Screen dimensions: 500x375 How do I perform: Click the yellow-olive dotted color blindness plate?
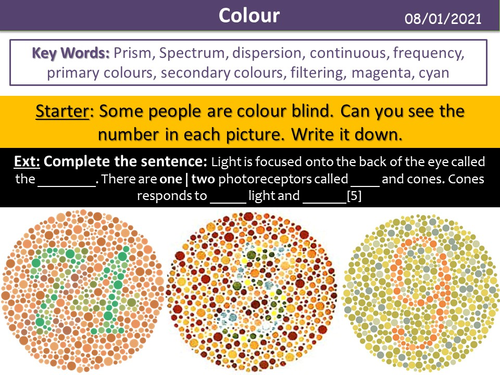(x=421, y=293)
